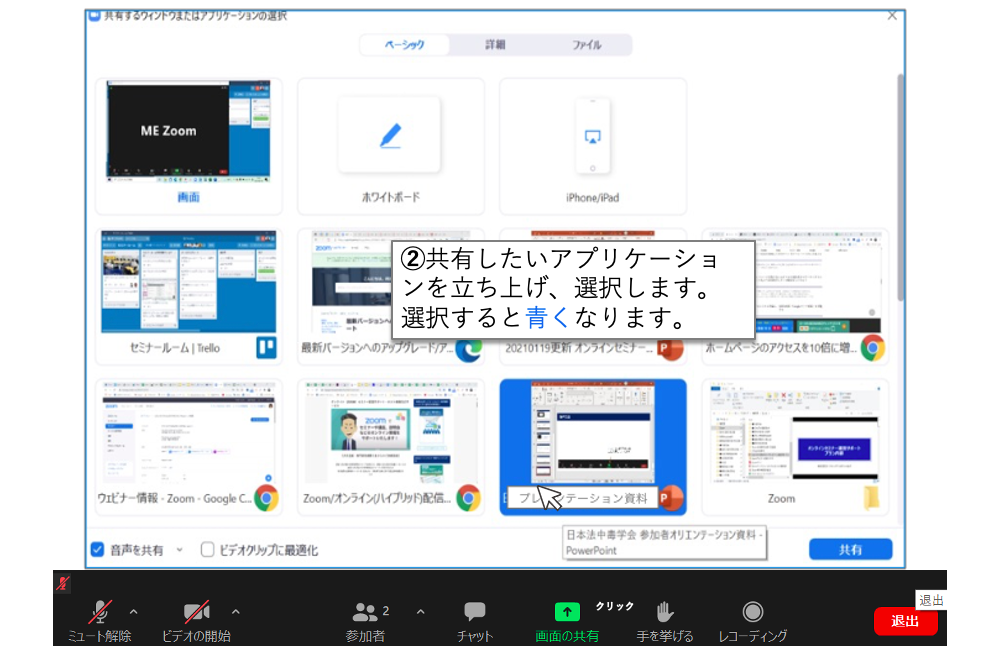Open the participants panel icon

coord(365,611)
